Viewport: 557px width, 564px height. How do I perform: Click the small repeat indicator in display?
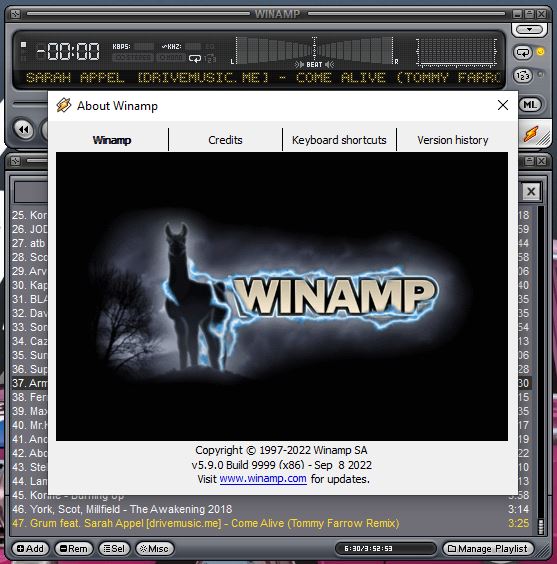pos(195,58)
